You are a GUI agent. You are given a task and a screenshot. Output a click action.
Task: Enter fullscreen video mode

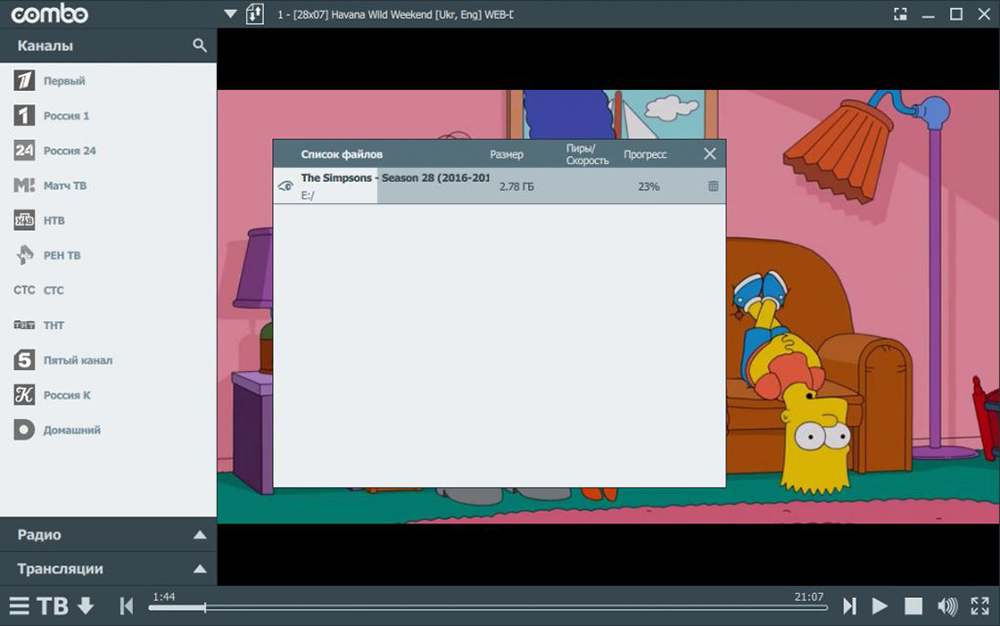pyautogui.click(x=980, y=606)
